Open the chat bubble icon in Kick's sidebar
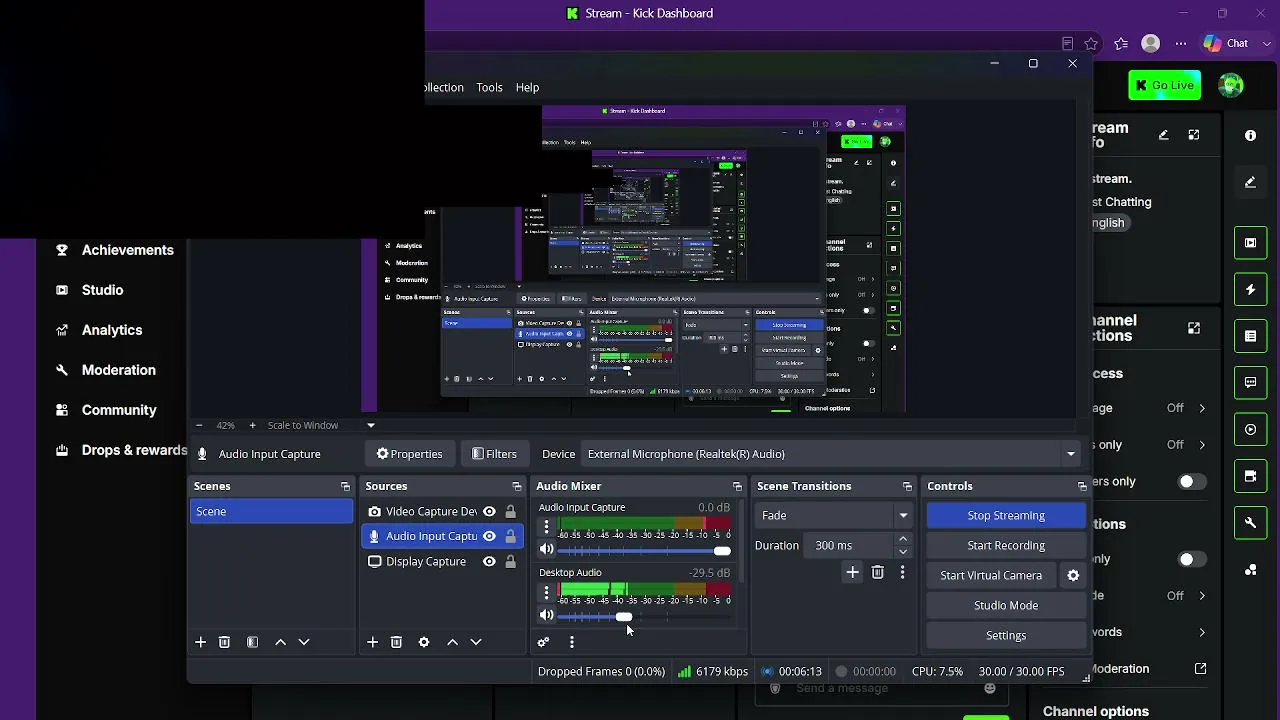This screenshot has width=1280, height=720. (1250, 383)
